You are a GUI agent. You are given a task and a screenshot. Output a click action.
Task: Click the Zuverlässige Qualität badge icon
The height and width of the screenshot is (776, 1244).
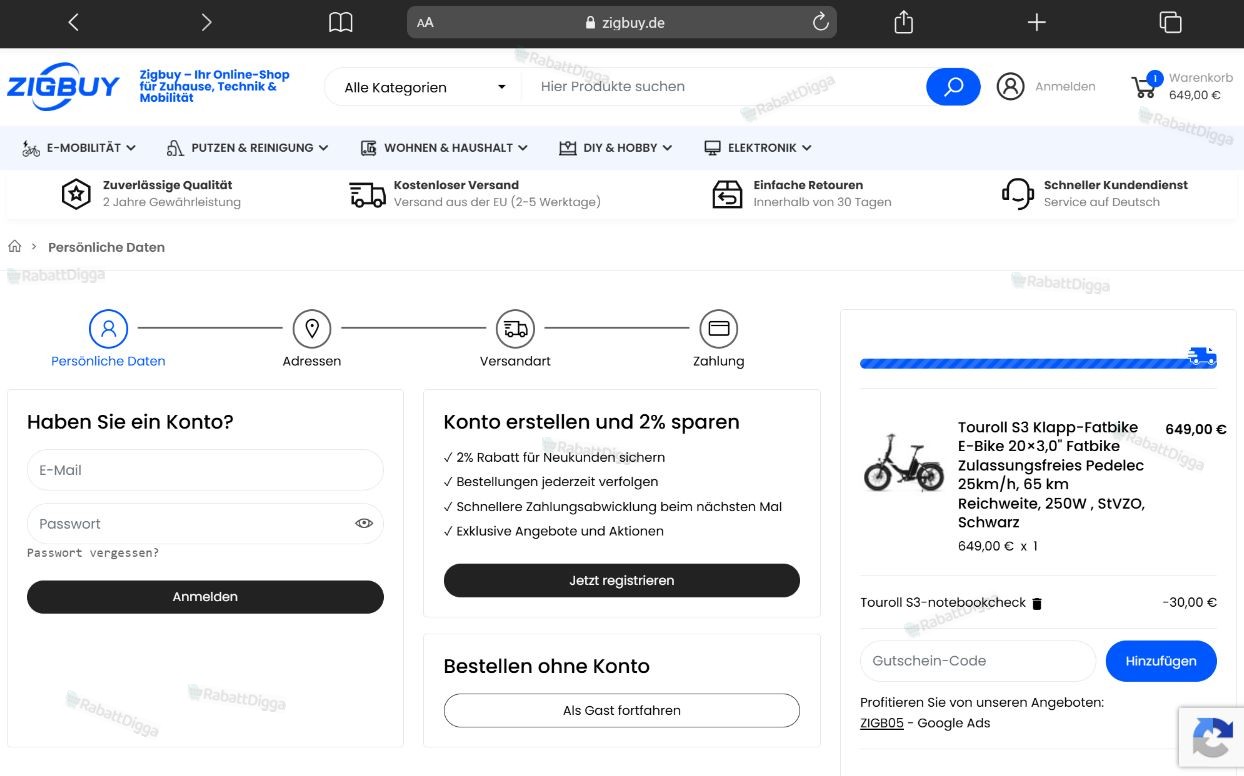pos(76,194)
